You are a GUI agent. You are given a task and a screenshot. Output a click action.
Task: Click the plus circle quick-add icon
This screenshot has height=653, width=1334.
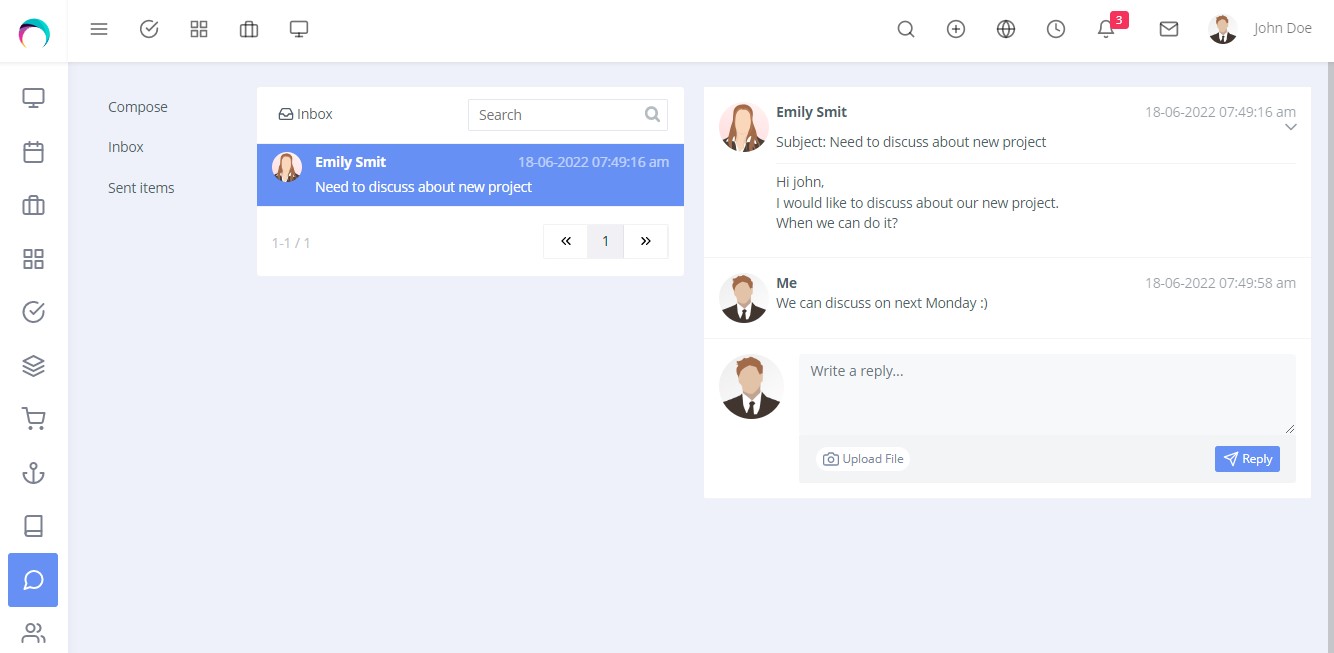pos(956,29)
